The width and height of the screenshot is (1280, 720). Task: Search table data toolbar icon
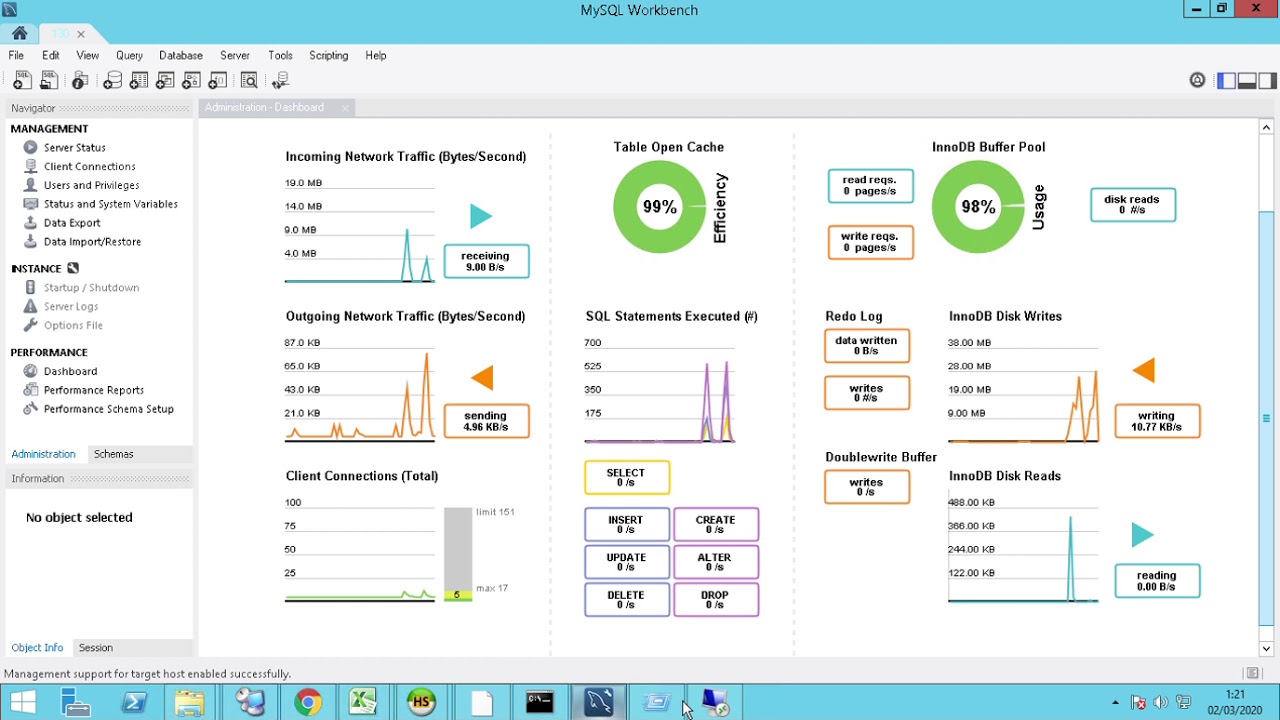coord(249,81)
